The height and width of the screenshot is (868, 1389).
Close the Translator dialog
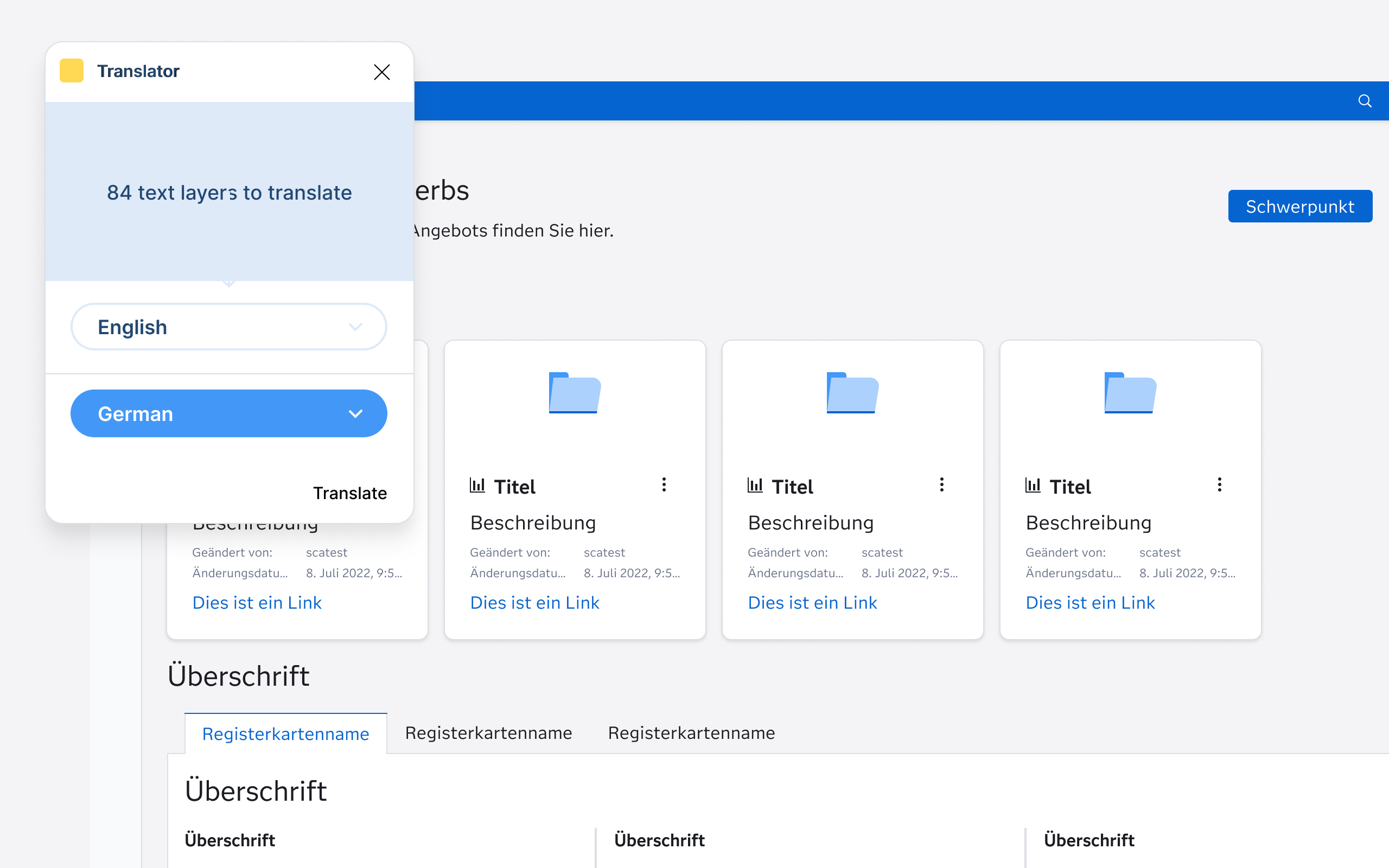coord(381,72)
